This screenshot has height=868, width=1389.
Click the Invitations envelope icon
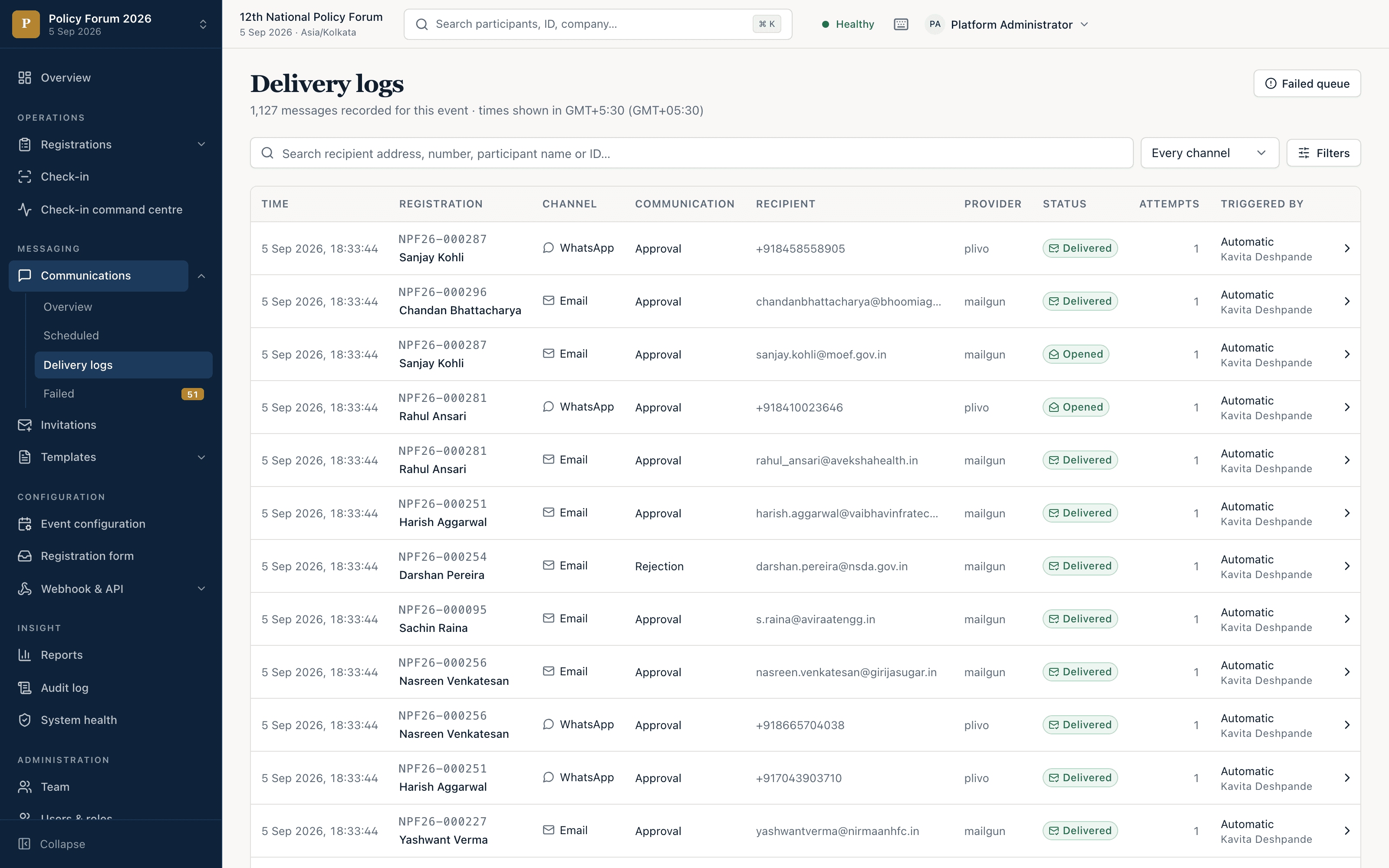[x=25, y=425]
